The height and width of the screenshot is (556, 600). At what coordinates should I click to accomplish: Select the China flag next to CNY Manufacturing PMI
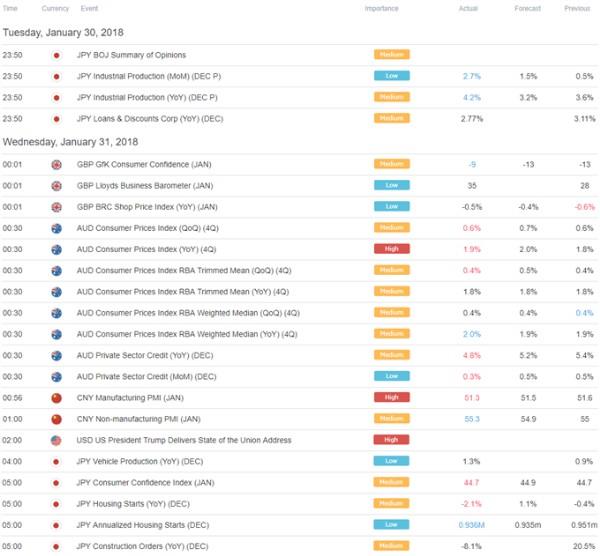click(x=56, y=397)
